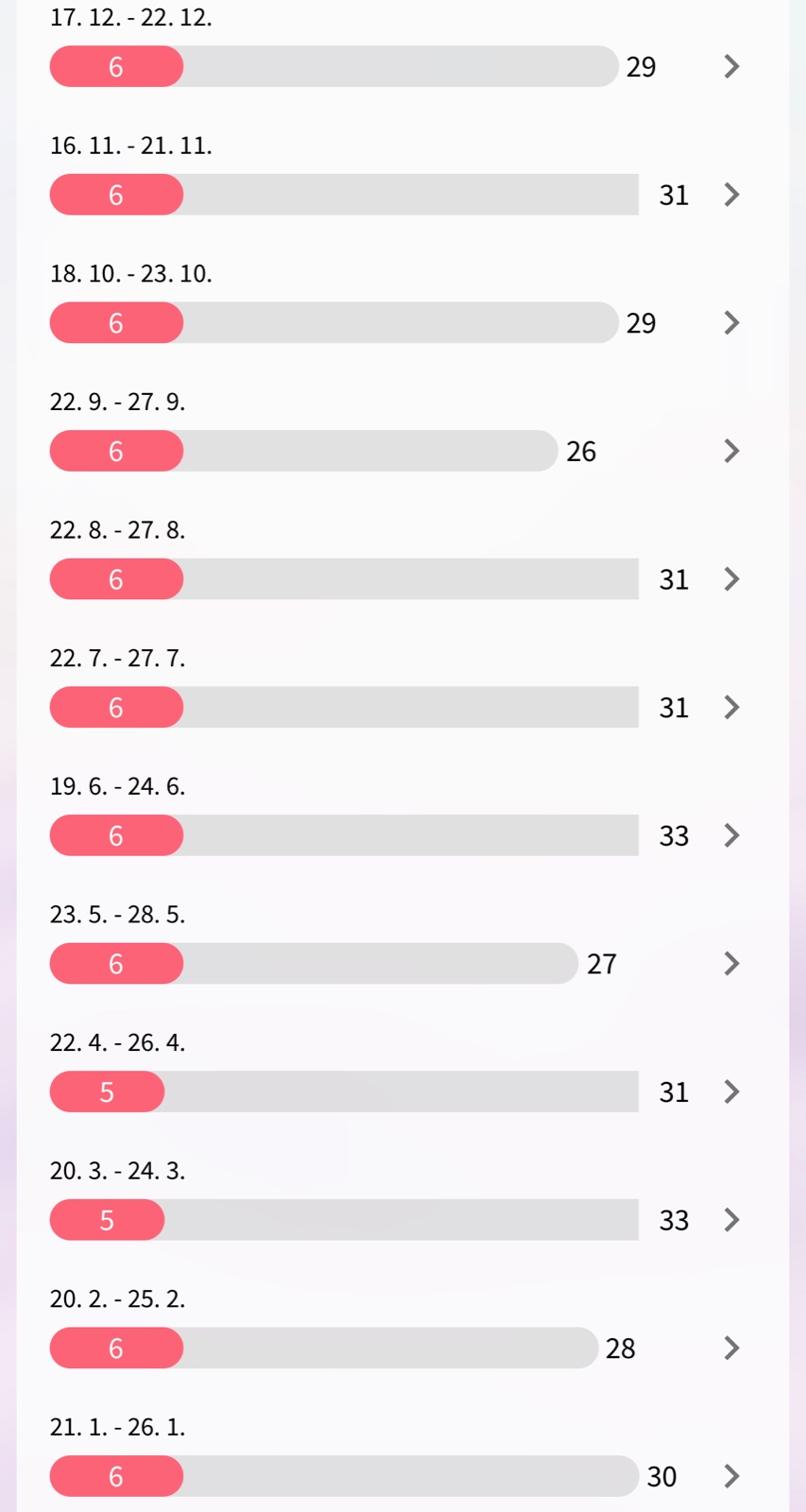The image size is (806, 1512).
Task: Open the 22. 9. - 27. 9. cycle arrow
Action: [x=730, y=451]
